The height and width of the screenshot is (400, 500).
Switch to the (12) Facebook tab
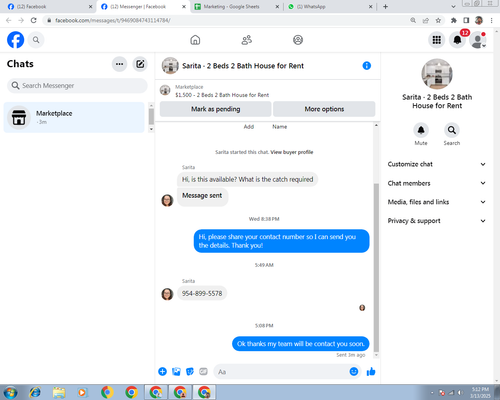coord(49,7)
